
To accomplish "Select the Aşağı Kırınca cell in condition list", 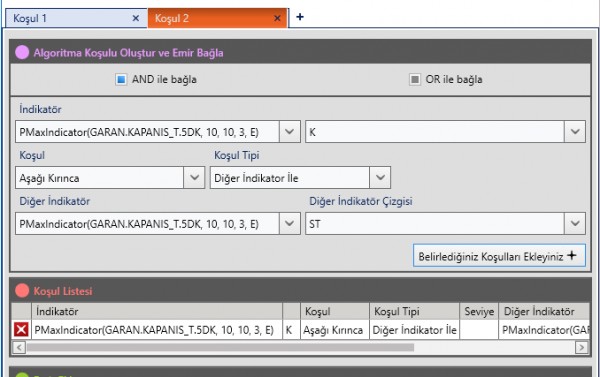I will (335, 330).
